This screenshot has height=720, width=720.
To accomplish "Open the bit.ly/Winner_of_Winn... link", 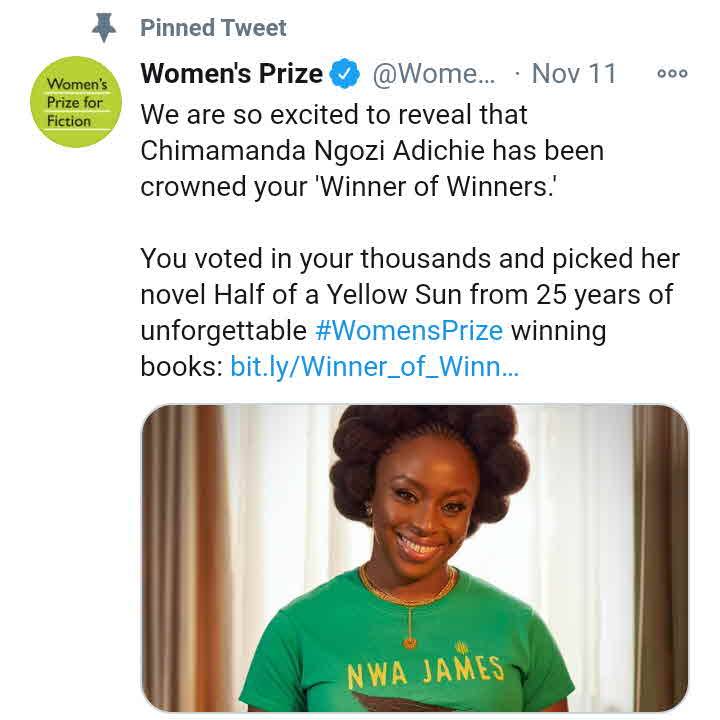I will tap(374, 367).
